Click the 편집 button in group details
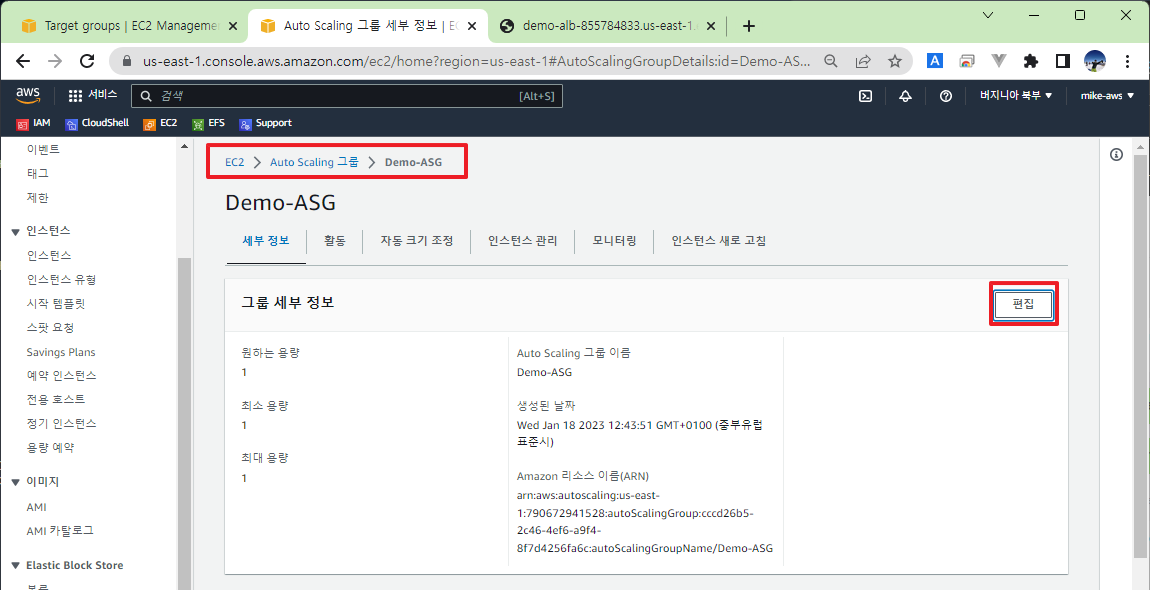Screen dimensions: 1150x590 1023,305
